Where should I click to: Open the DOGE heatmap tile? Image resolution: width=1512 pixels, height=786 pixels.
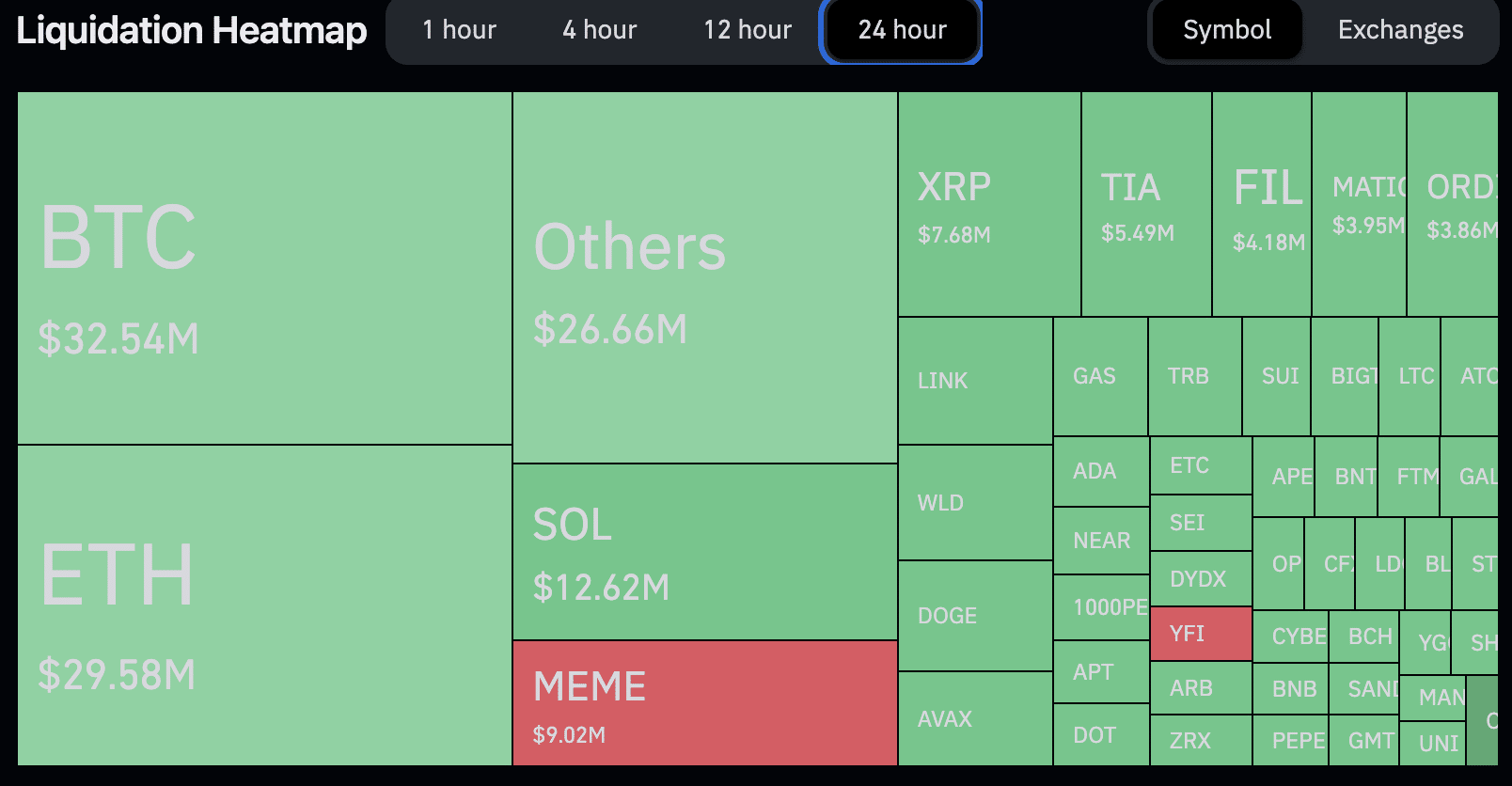click(975, 616)
